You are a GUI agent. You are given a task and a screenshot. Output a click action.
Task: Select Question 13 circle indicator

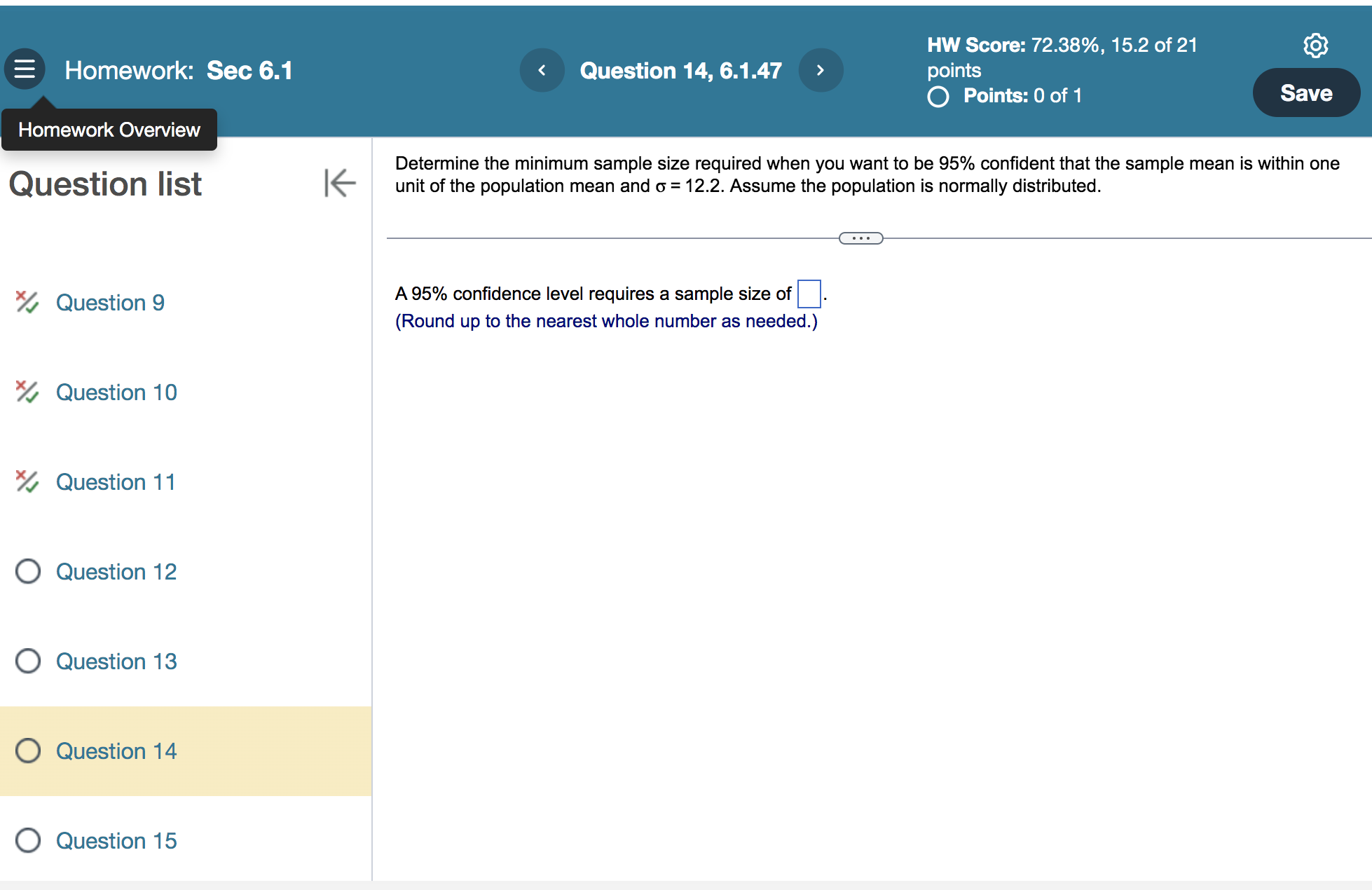28,661
